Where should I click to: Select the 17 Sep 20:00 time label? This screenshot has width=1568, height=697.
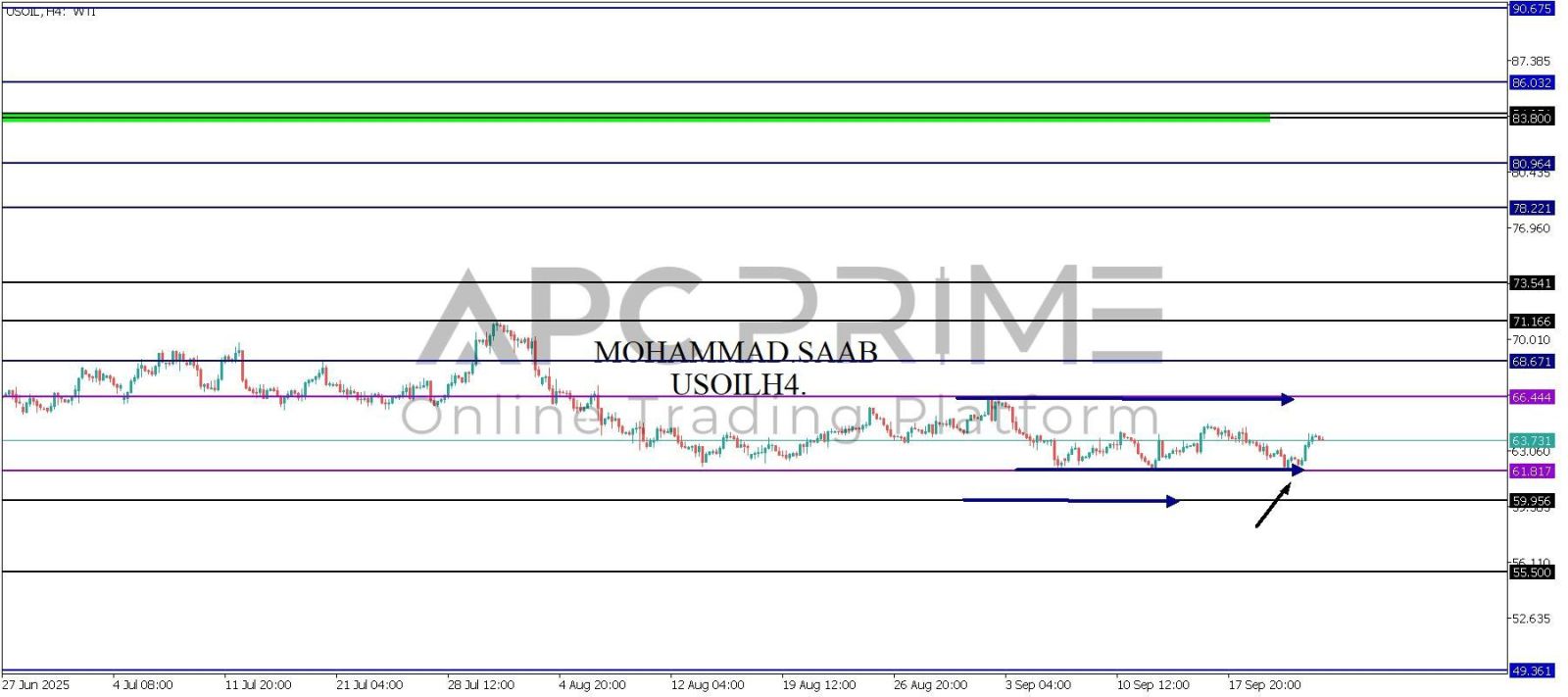click(1264, 685)
